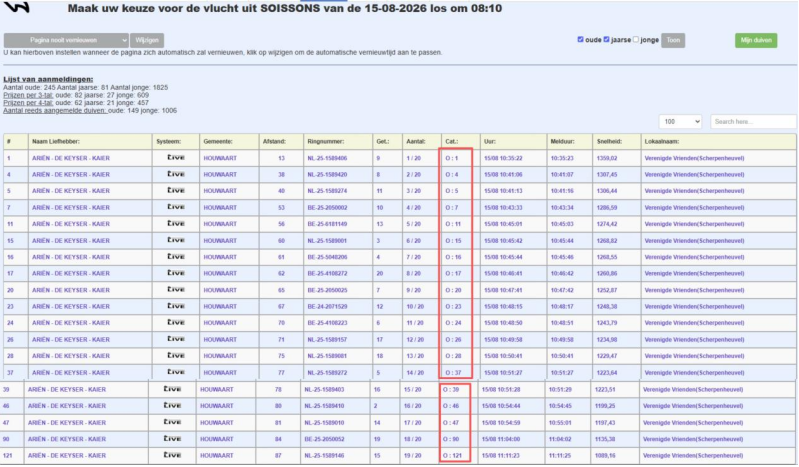
Task: Click the Live icon in the row ranked 47
Action: tap(172, 422)
